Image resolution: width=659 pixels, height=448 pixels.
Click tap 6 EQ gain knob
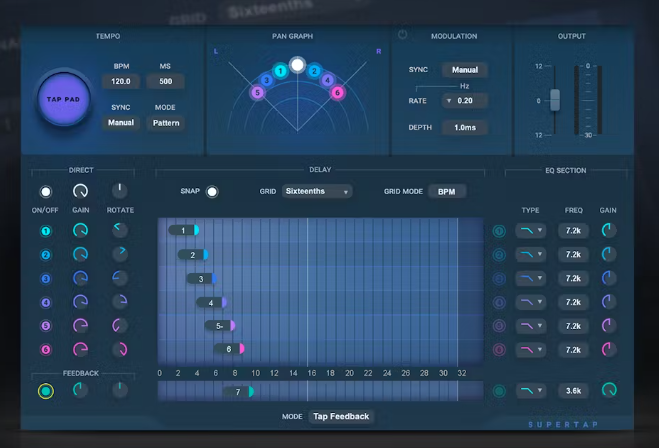pos(609,349)
